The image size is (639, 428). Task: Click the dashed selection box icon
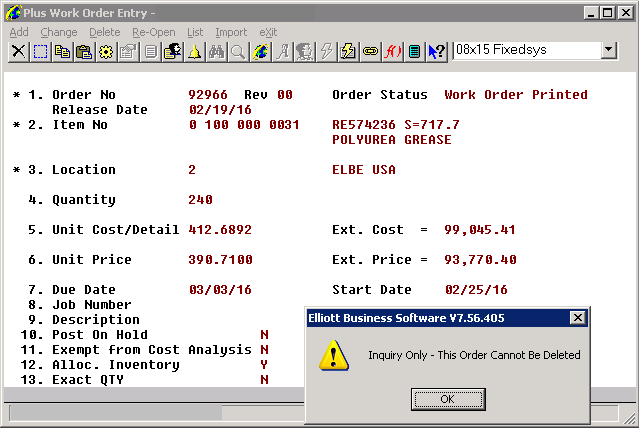pyautogui.click(x=40, y=52)
